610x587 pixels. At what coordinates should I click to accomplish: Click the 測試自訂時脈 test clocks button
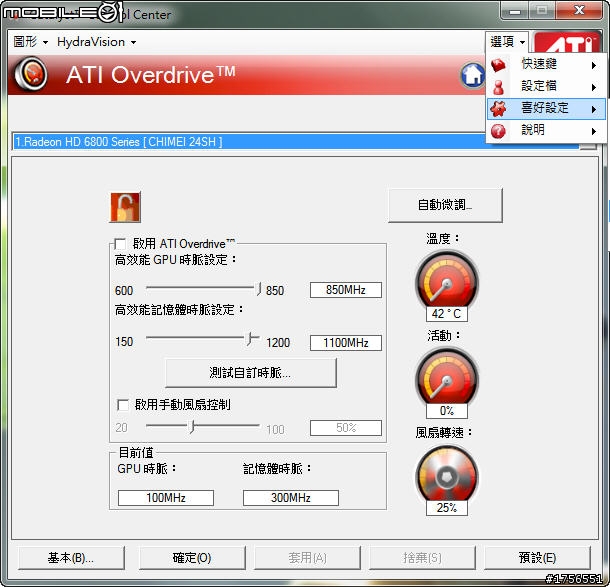point(251,373)
